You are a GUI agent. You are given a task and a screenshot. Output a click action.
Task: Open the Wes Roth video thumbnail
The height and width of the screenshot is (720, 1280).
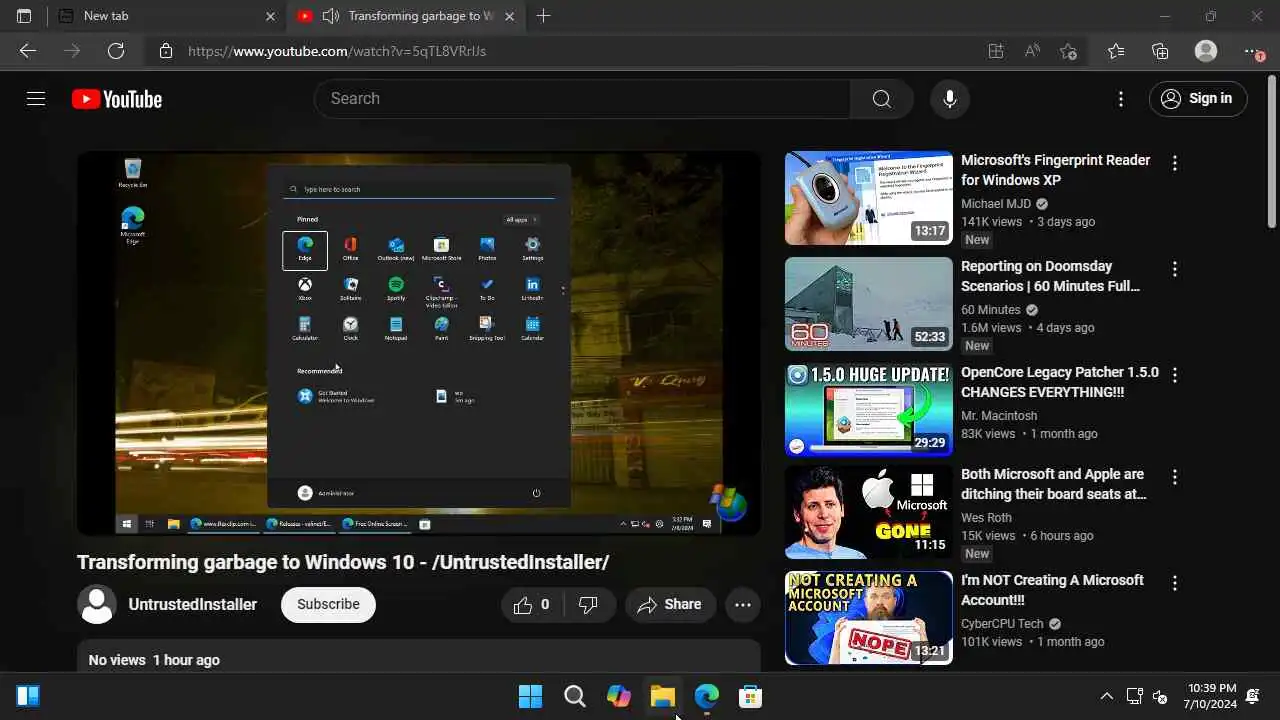[869, 512]
